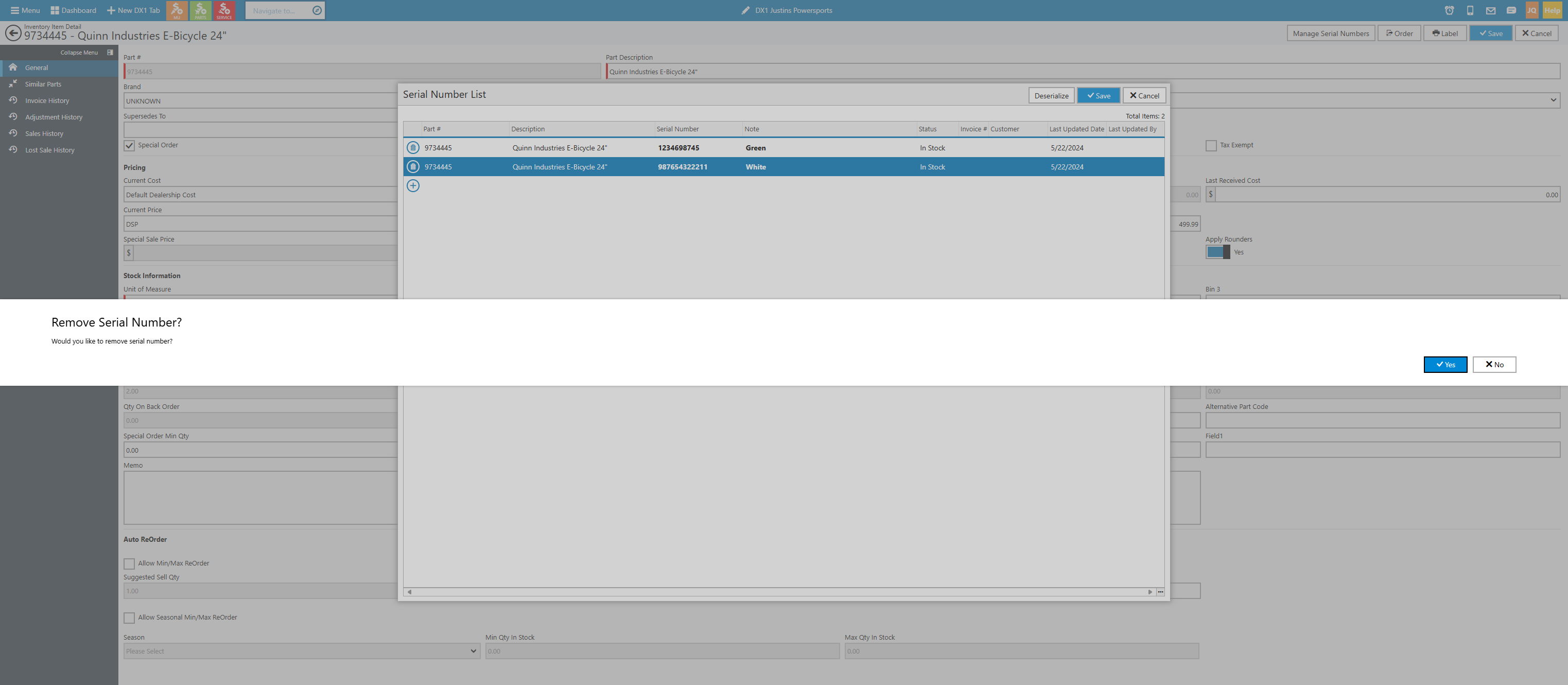
Task: Click the orange MU sale icon
Action: point(177,10)
